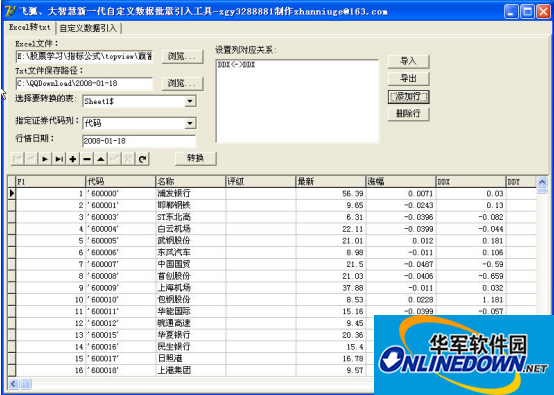554x395 pixels.
Task: Browse for the Excel file
Action: [182, 57]
